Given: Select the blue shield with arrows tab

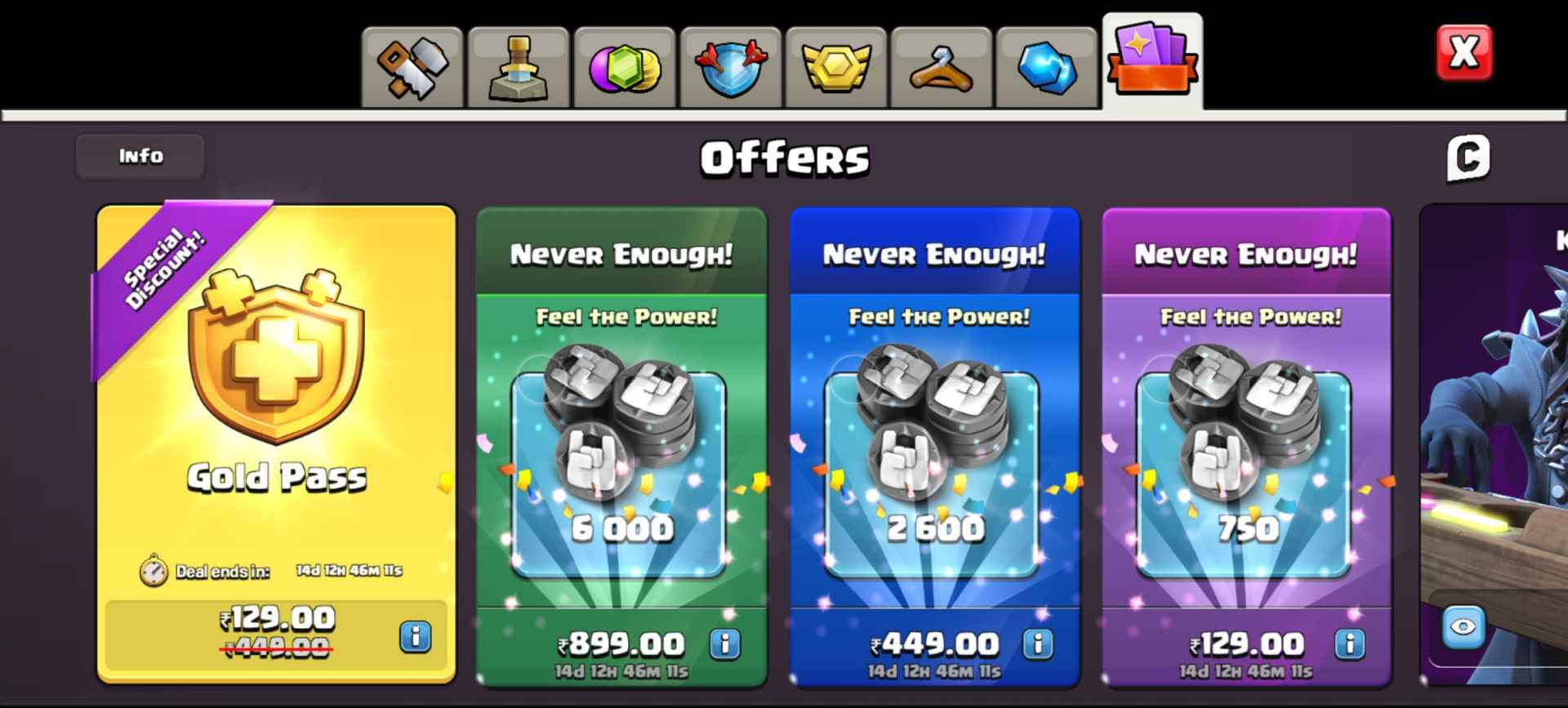Looking at the screenshot, I should coord(730,68).
